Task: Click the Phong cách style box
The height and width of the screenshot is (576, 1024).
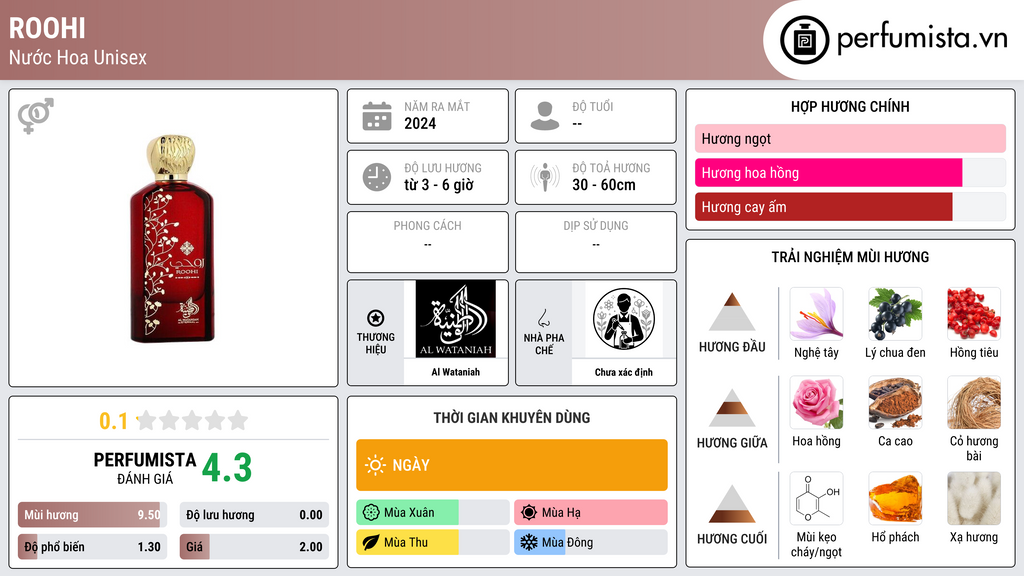Action: click(x=428, y=242)
